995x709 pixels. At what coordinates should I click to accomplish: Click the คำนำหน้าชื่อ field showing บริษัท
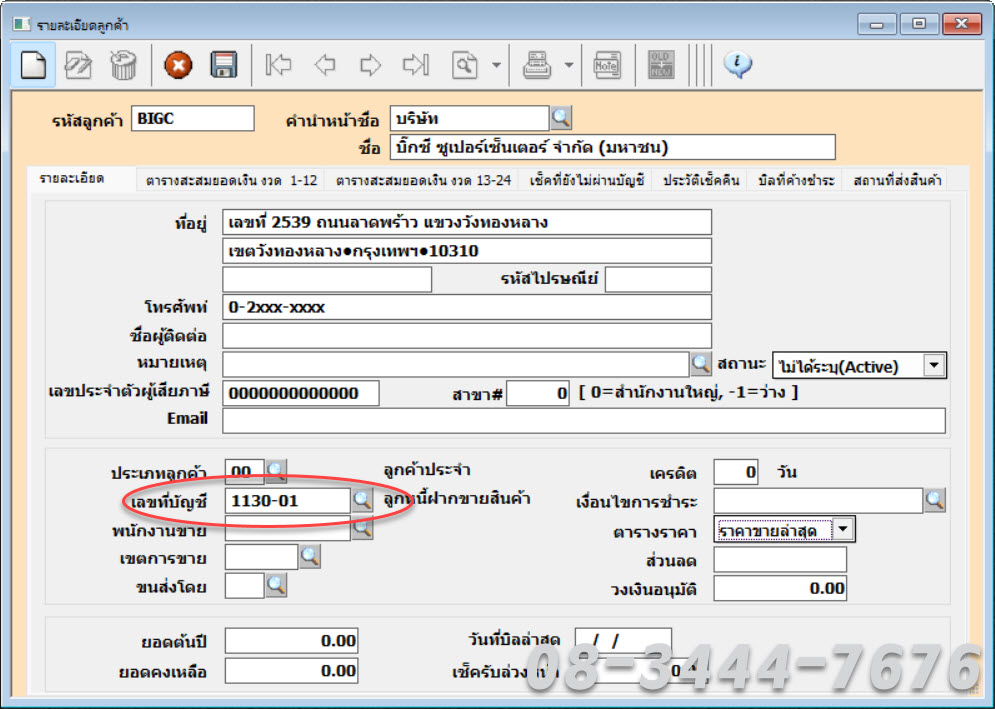pyautogui.click(x=470, y=119)
